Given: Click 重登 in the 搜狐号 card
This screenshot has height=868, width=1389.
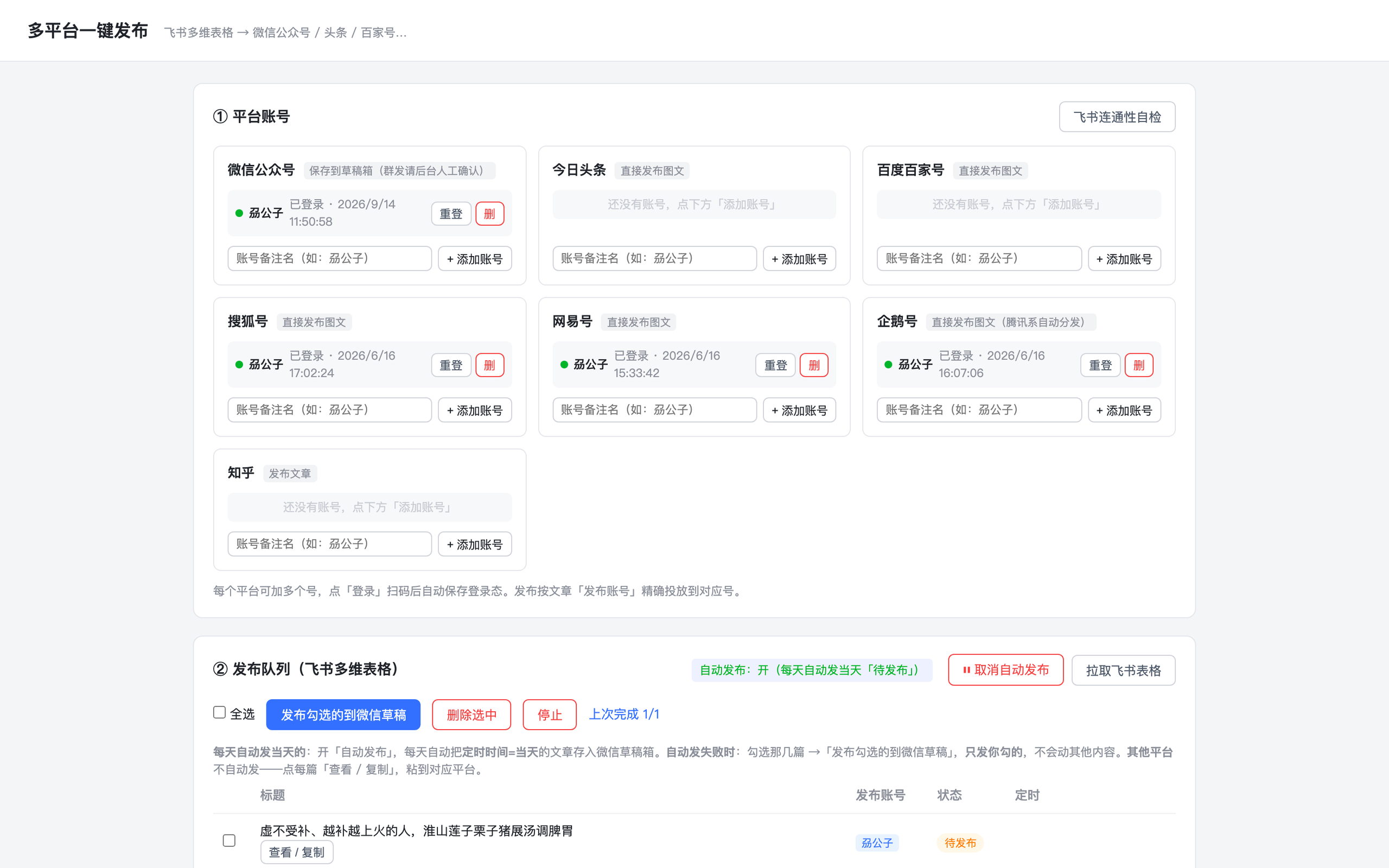Looking at the screenshot, I should click(451, 365).
